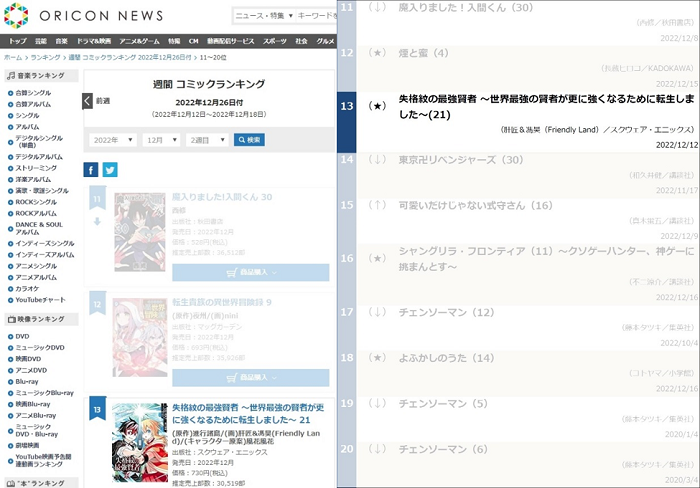This screenshot has width=700, height=488.
Task: Open ストリーミング ranking in sidebar
Action: pyautogui.click(x=36, y=168)
